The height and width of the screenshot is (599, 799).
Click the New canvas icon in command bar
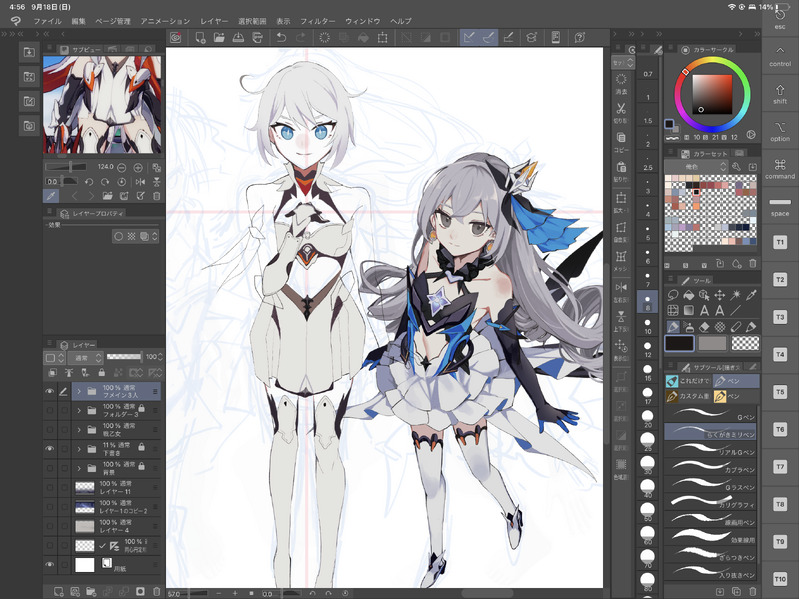[x=200, y=37]
